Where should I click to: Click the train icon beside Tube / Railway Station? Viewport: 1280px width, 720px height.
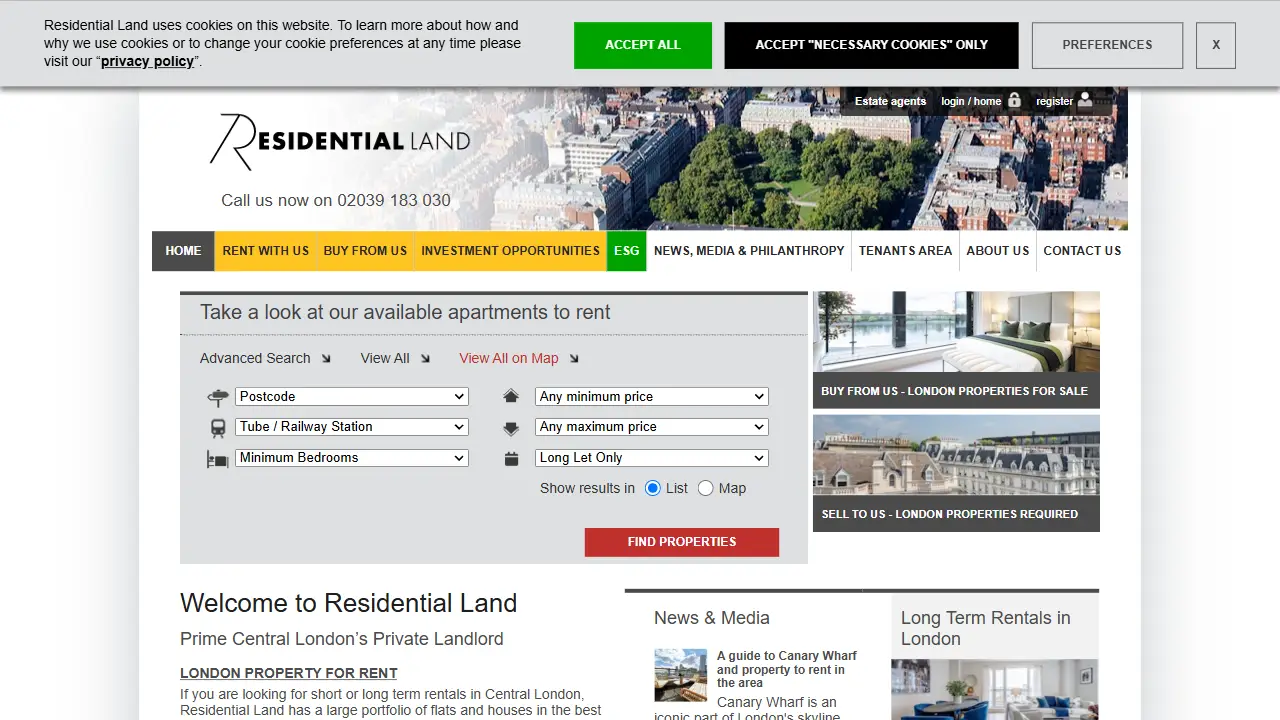(x=218, y=428)
